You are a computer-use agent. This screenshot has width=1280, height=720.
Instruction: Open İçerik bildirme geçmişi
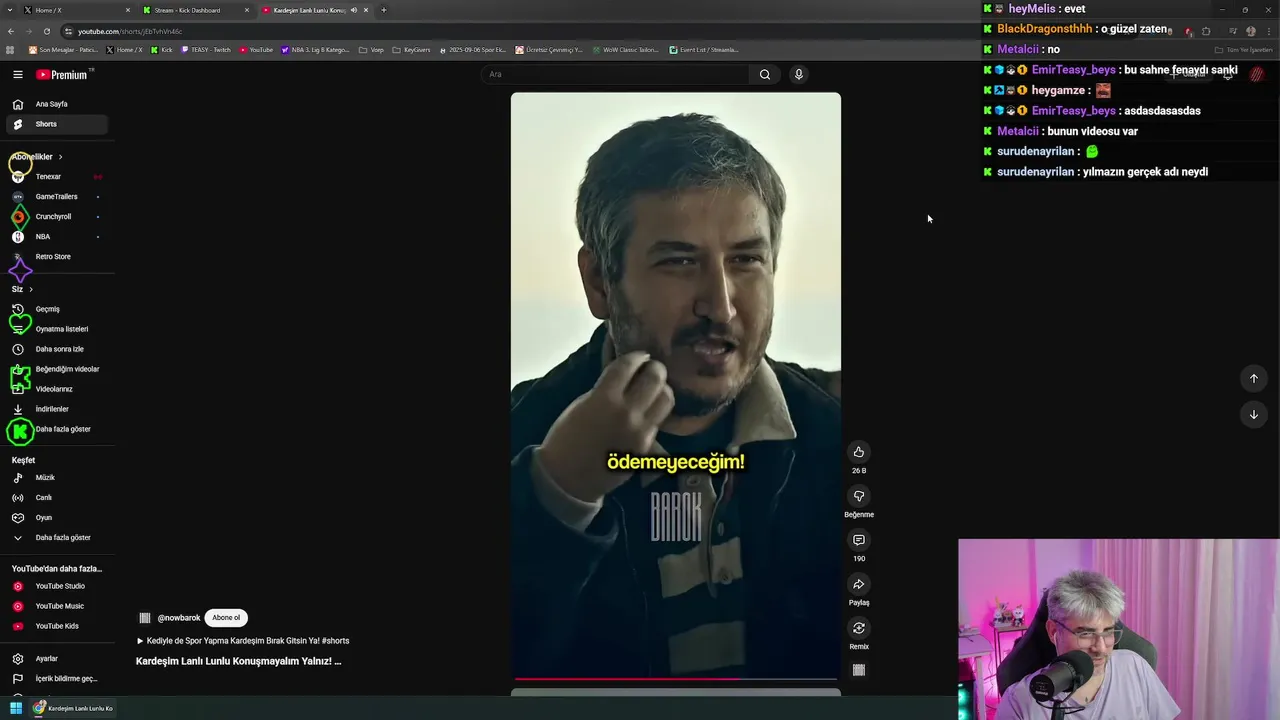tap(56, 679)
